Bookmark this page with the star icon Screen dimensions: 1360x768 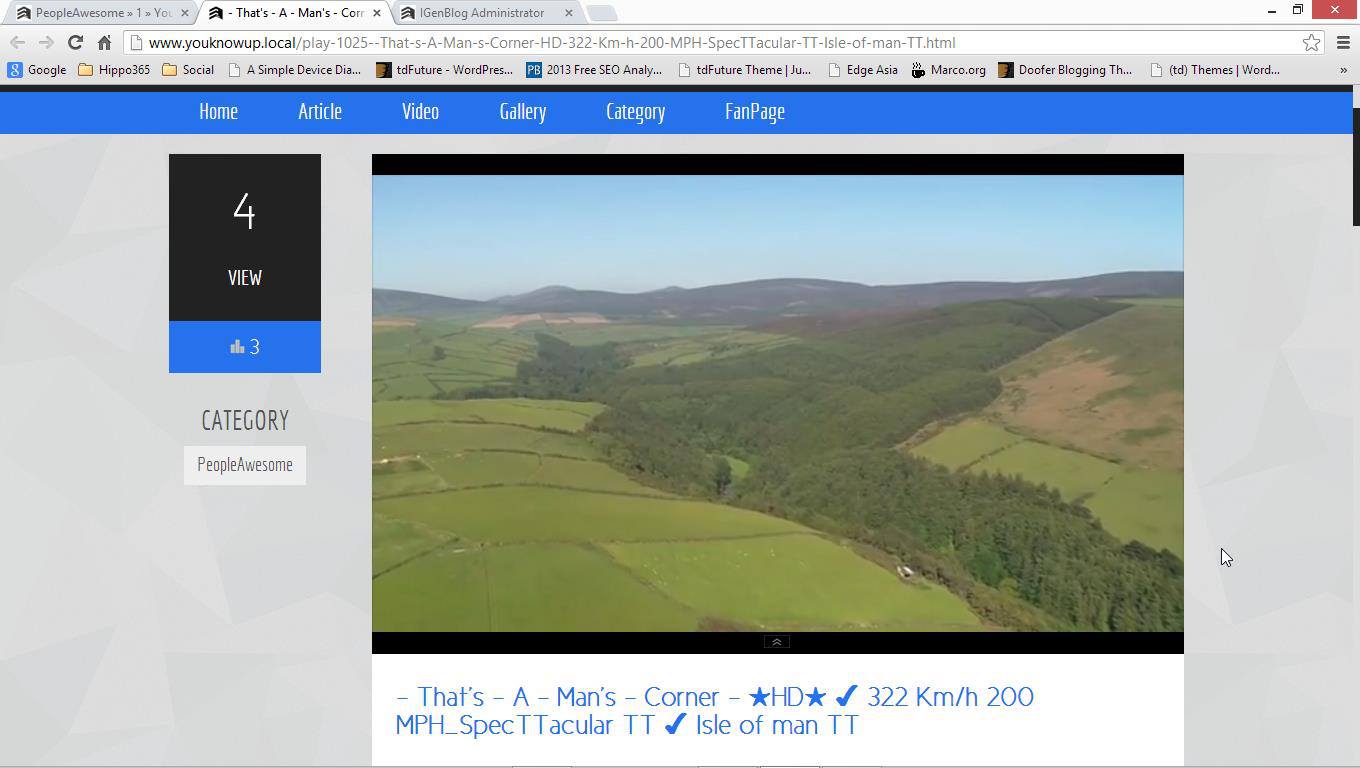tap(1311, 43)
